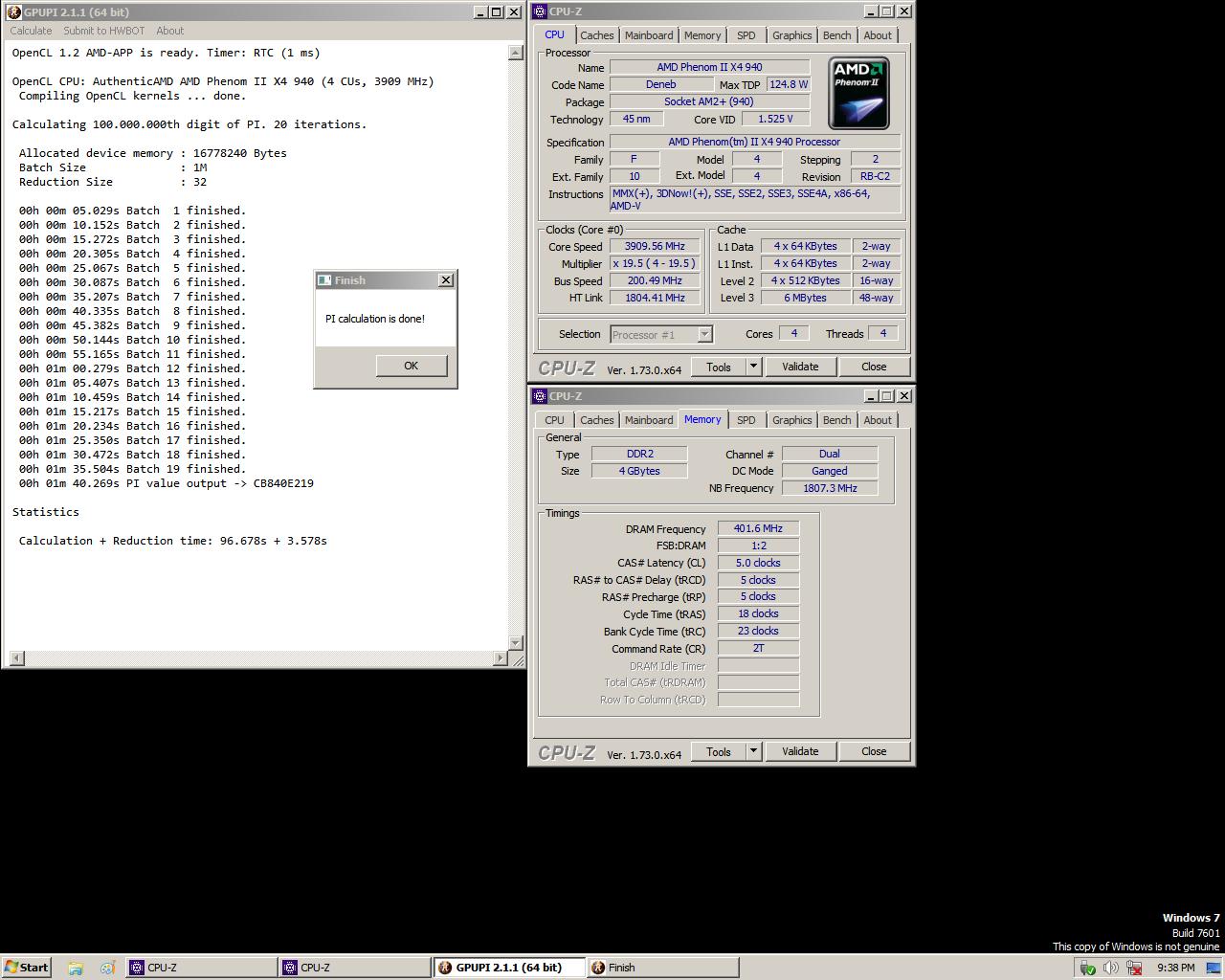Click the volume speaker tray icon
The image size is (1225, 980).
click(1111, 968)
